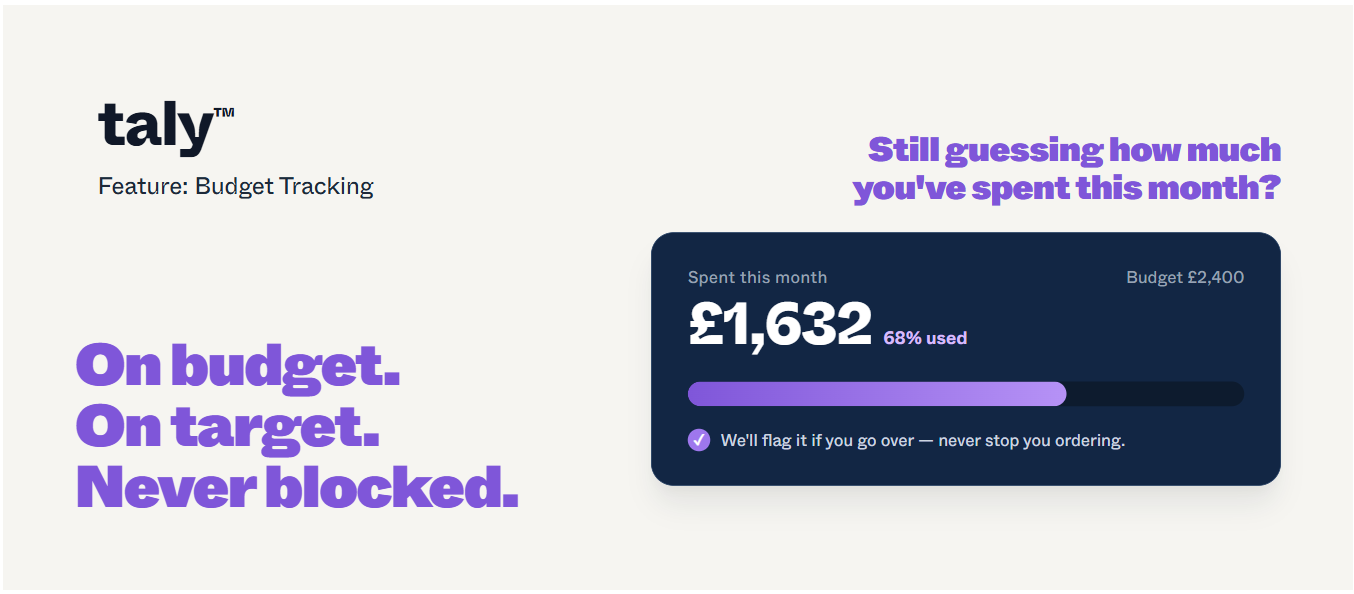Click the £1,632 spent amount
This screenshot has height=594, width=1354.
[780, 324]
